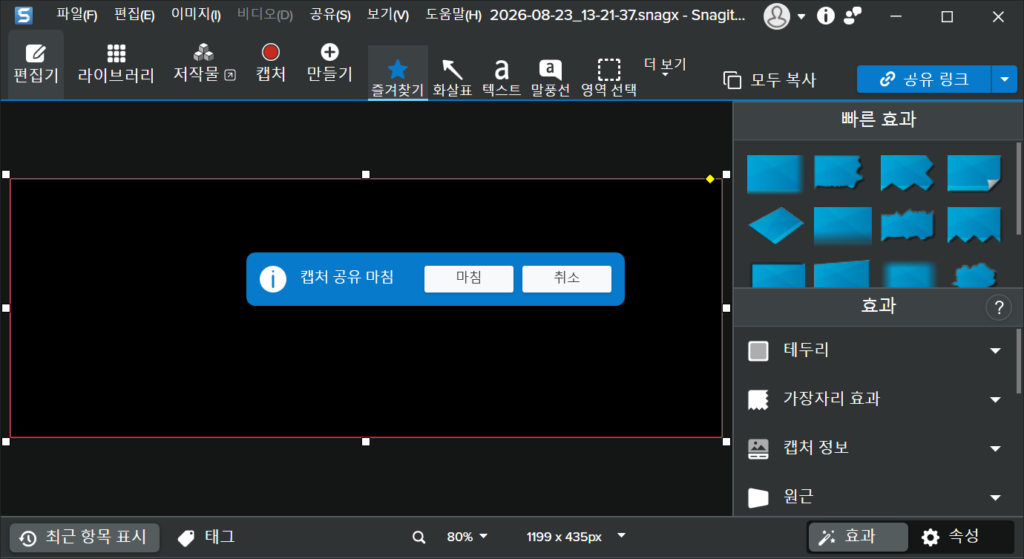The image size is (1024, 559).
Task: Click the effects list scrollbar
Action: 1018,361
